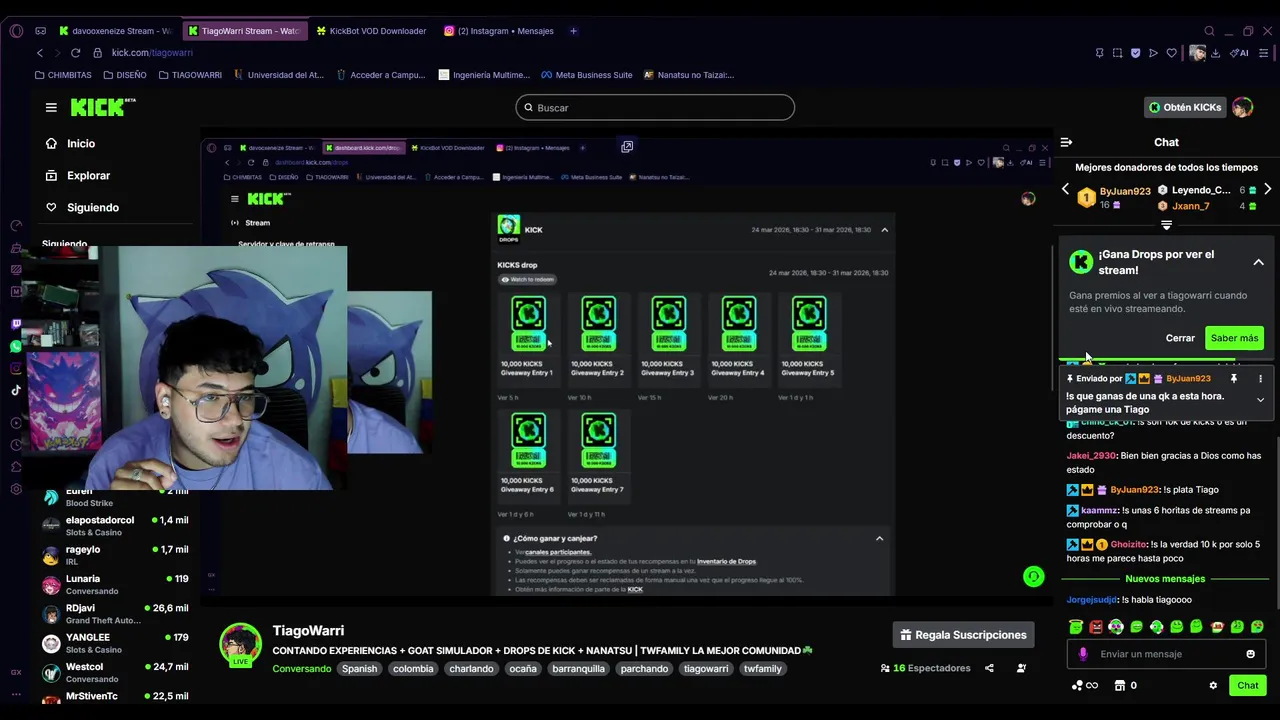This screenshot has height=720, width=1280.
Task: Switch to KickBot VOD Downloader tab
Action: click(x=371, y=31)
